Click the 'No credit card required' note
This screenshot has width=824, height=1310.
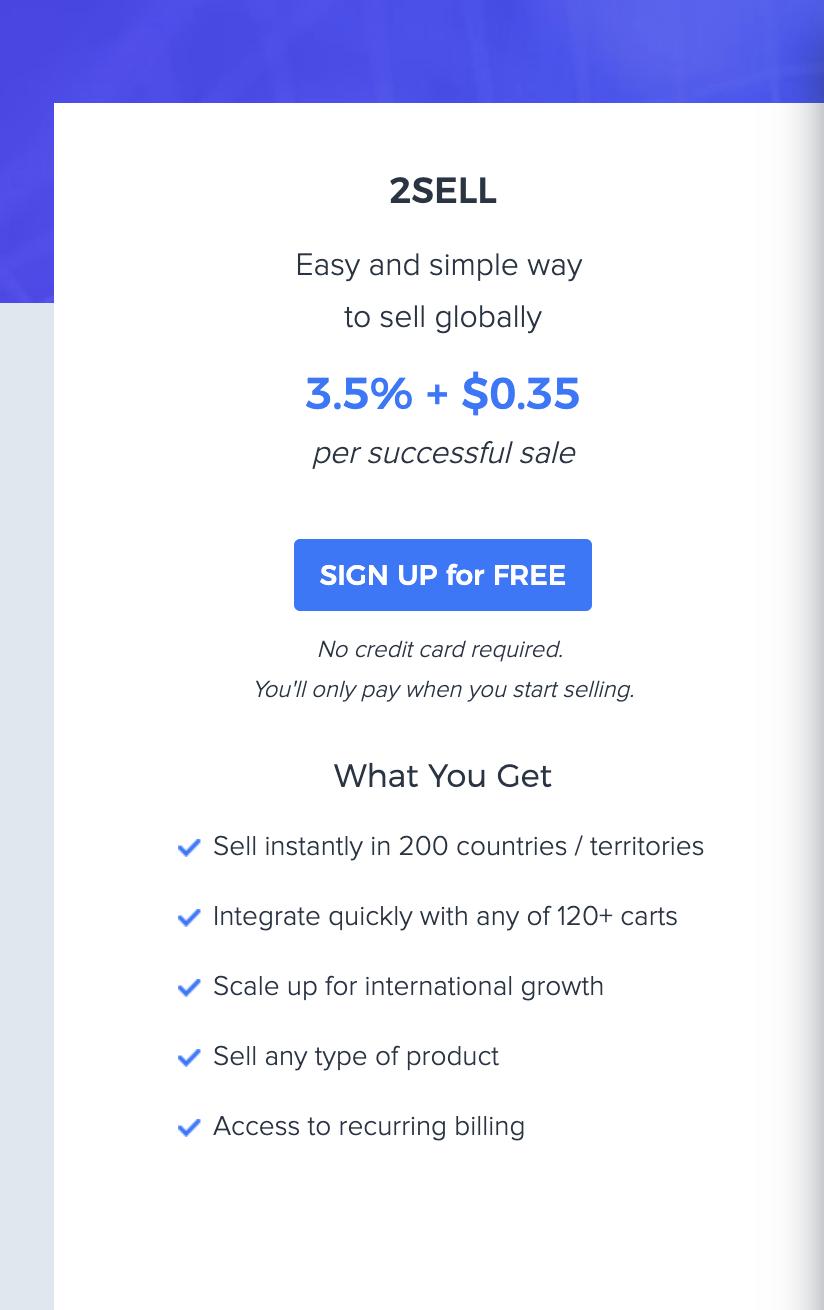click(440, 649)
